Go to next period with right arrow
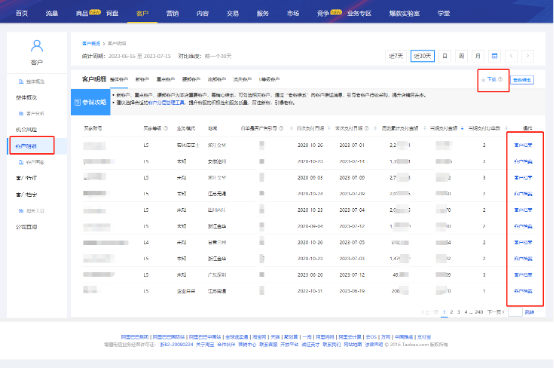This screenshot has width=554, height=368. tap(528, 56)
